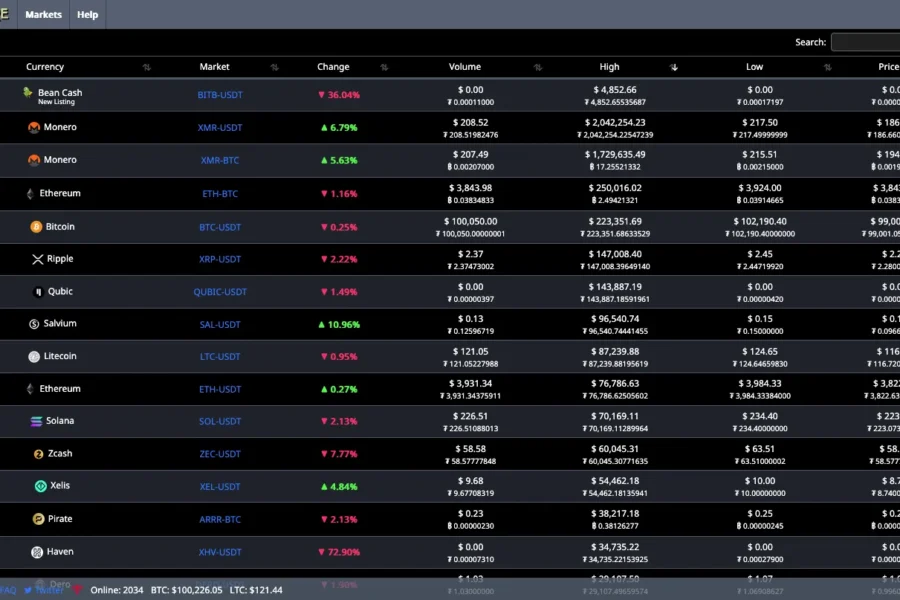Open the XRP-USDT market link
The width and height of the screenshot is (900, 600).
pos(220,259)
